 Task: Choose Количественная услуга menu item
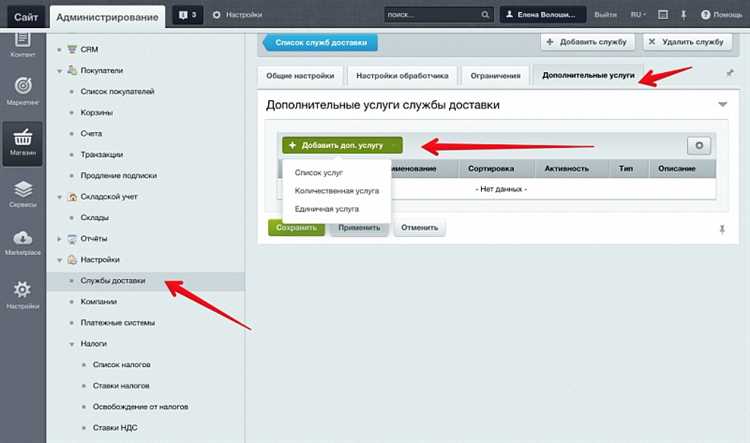point(337,191)
